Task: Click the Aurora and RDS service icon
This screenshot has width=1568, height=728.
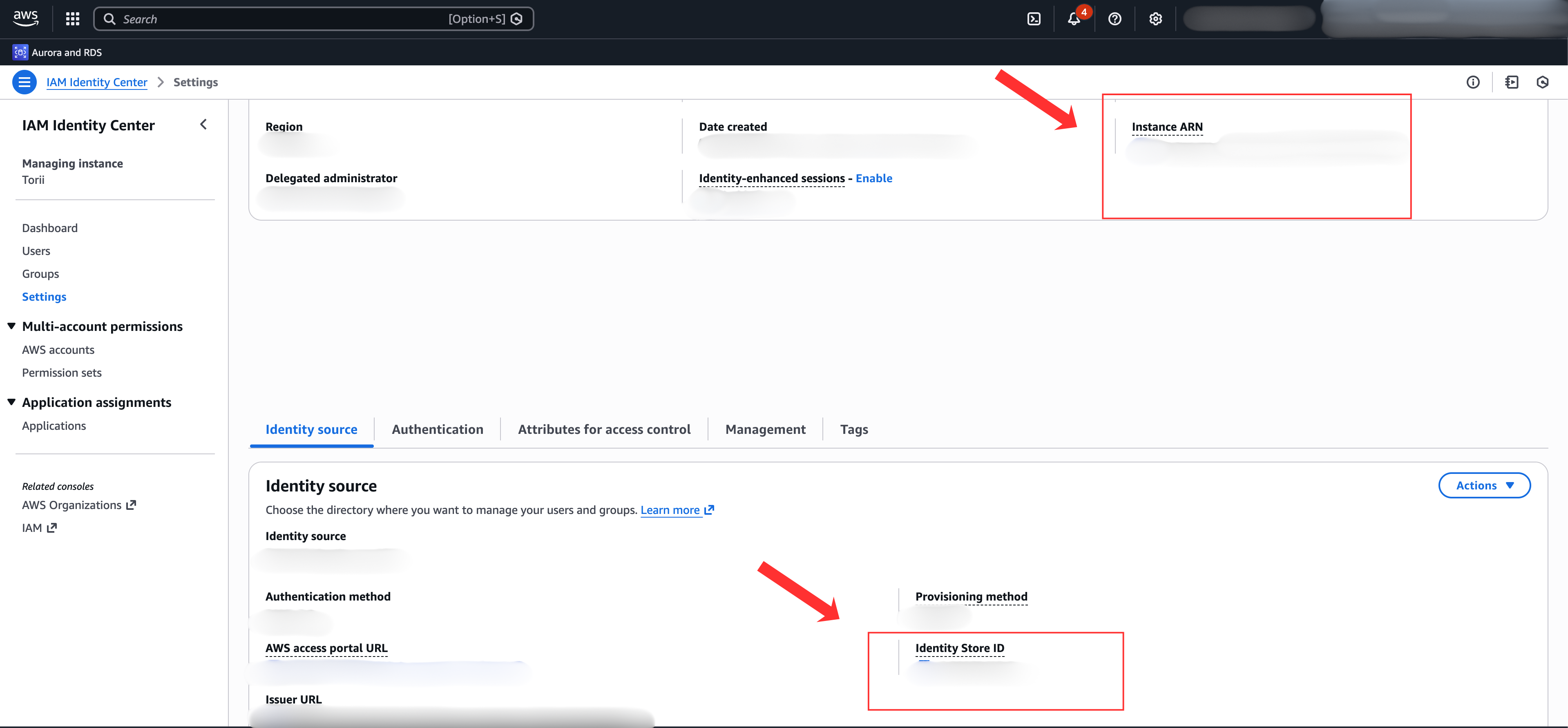Action: [20, 52]
